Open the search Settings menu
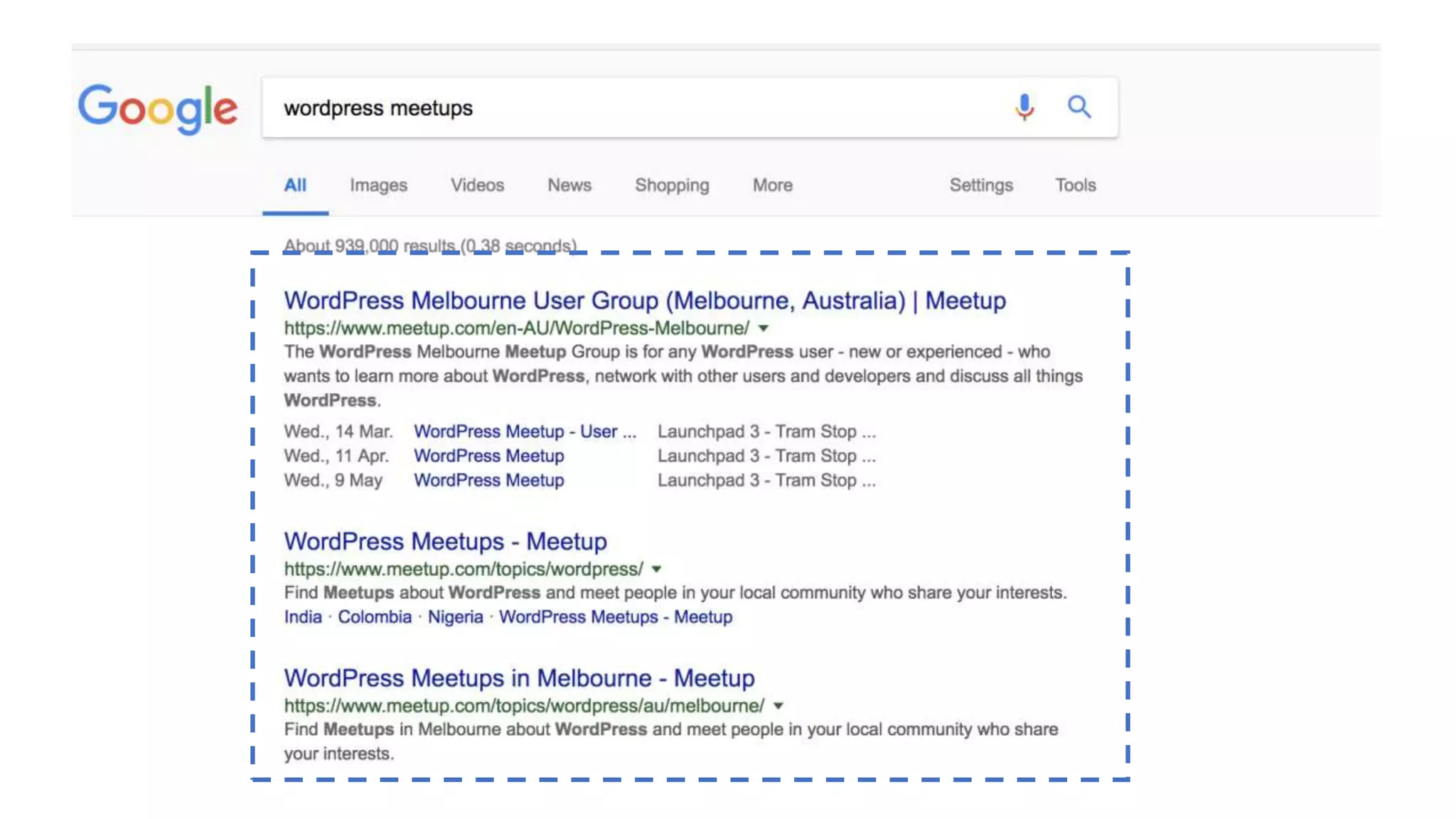The width and height of the screenshot is (1456, 819). point(981,186)
